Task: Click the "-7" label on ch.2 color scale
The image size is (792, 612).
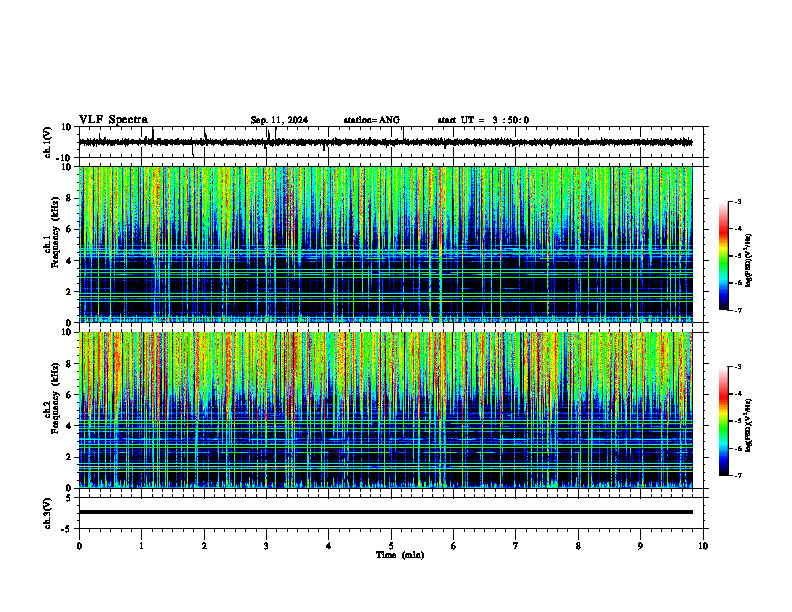Action: coord(738,475)
